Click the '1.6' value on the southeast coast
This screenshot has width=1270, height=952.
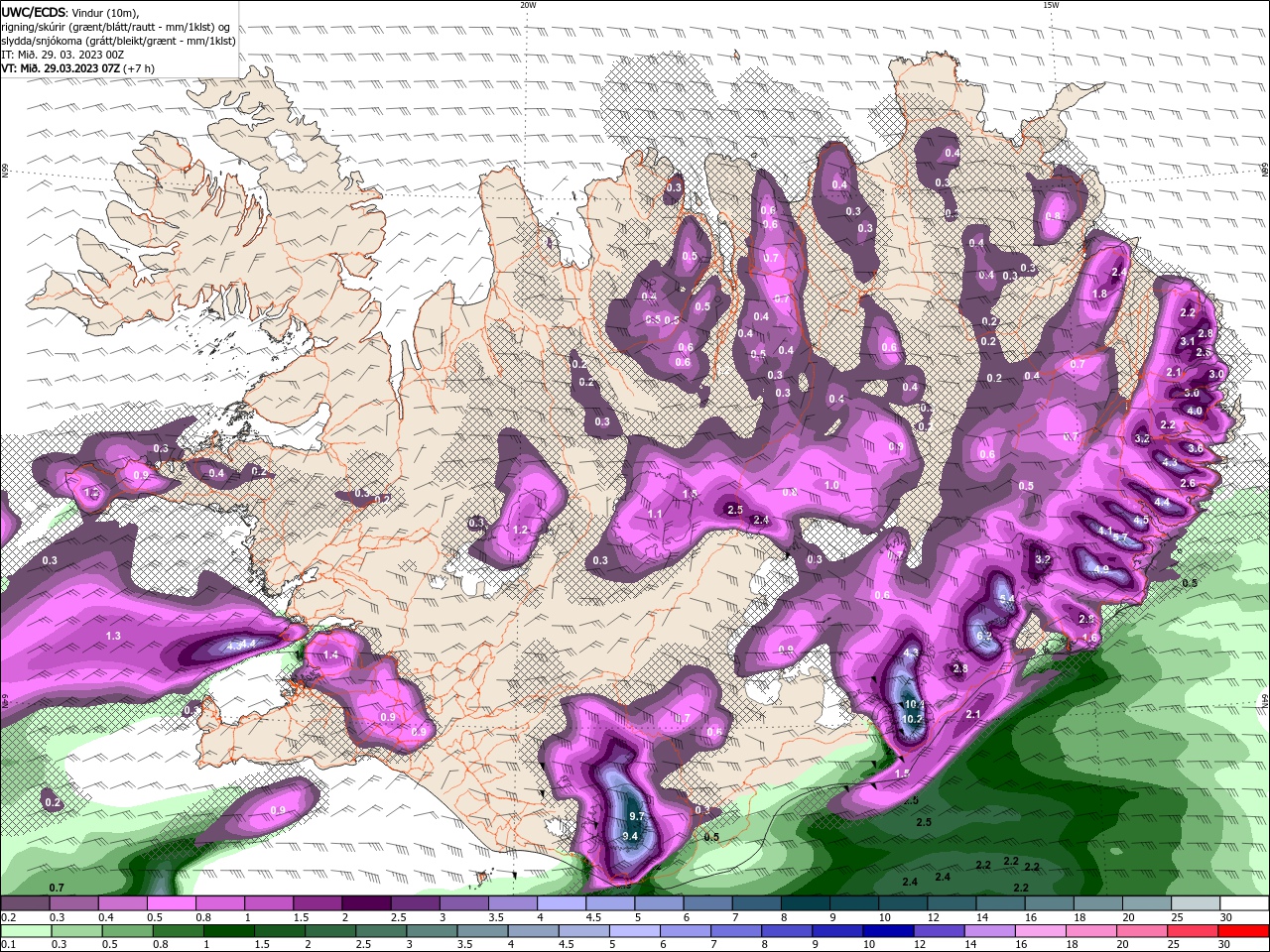[x=1089, y=638]
